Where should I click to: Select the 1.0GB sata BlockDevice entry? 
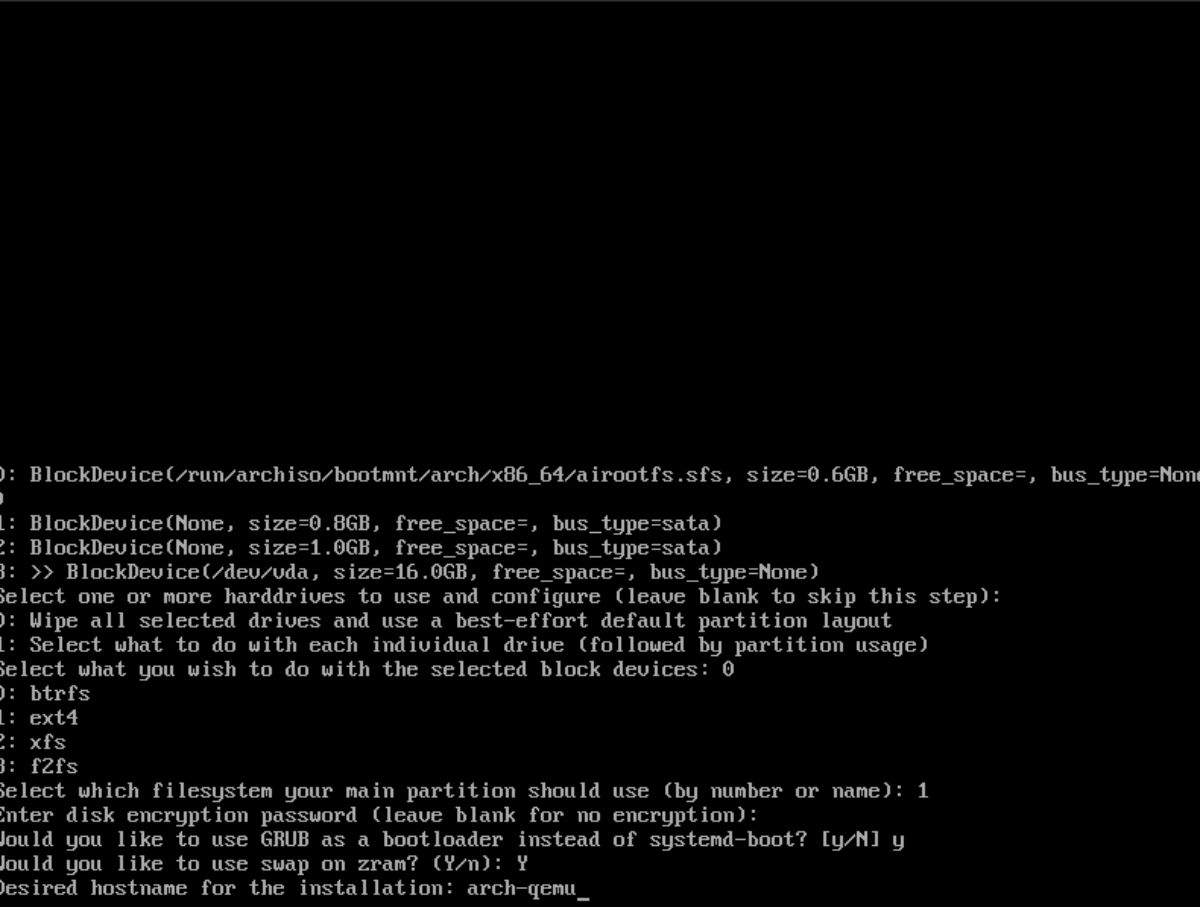coord(361,548)
